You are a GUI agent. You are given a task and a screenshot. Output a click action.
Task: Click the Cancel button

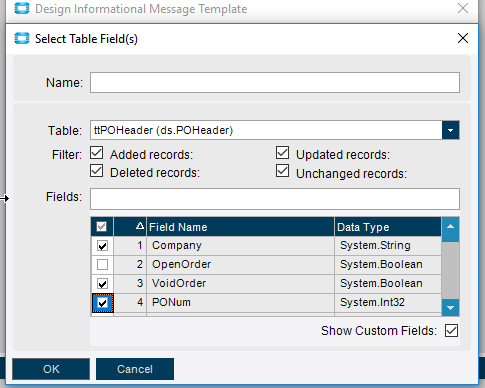[x=135, y=369]
